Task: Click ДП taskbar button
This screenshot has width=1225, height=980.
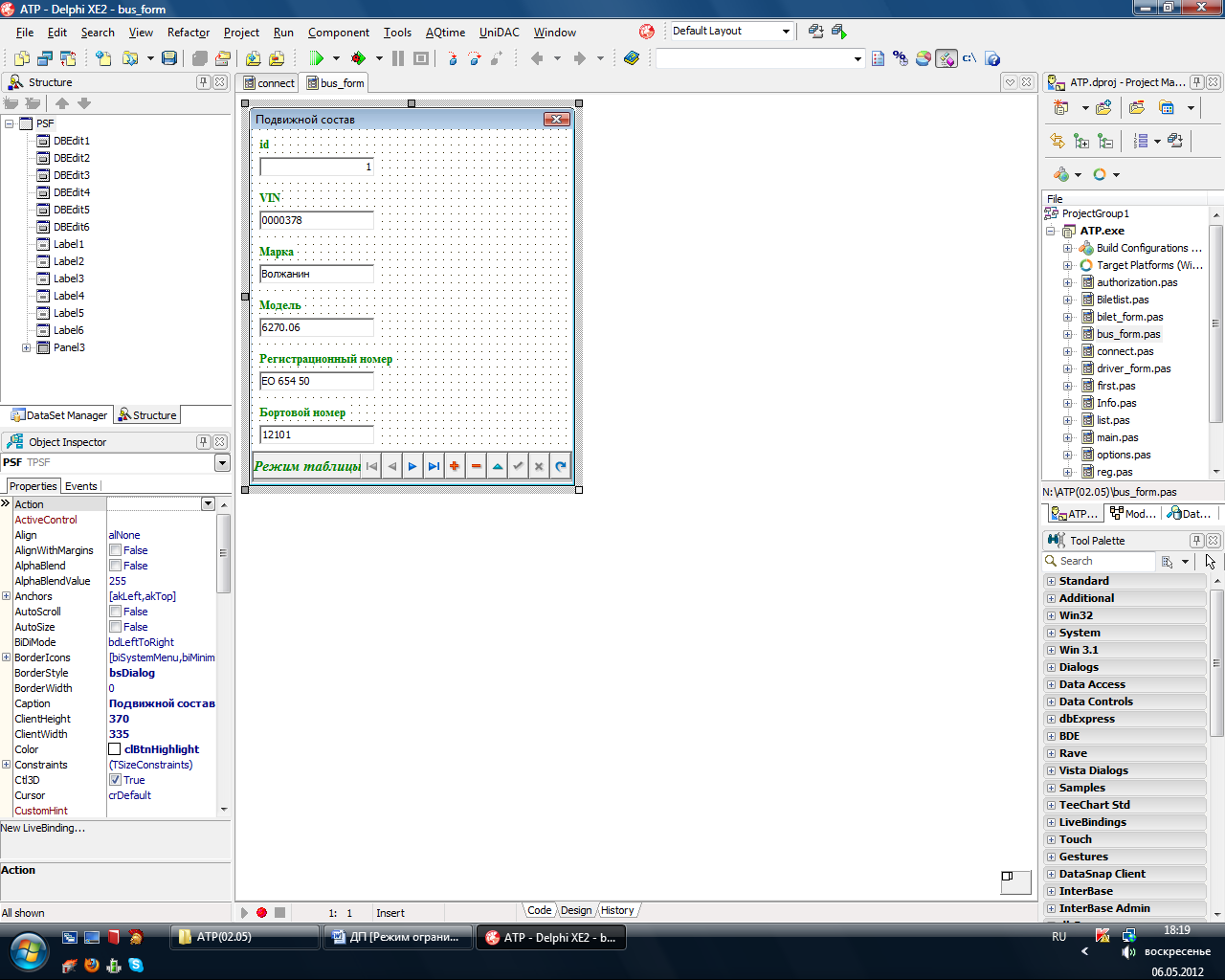Action: tap(398, 938)
